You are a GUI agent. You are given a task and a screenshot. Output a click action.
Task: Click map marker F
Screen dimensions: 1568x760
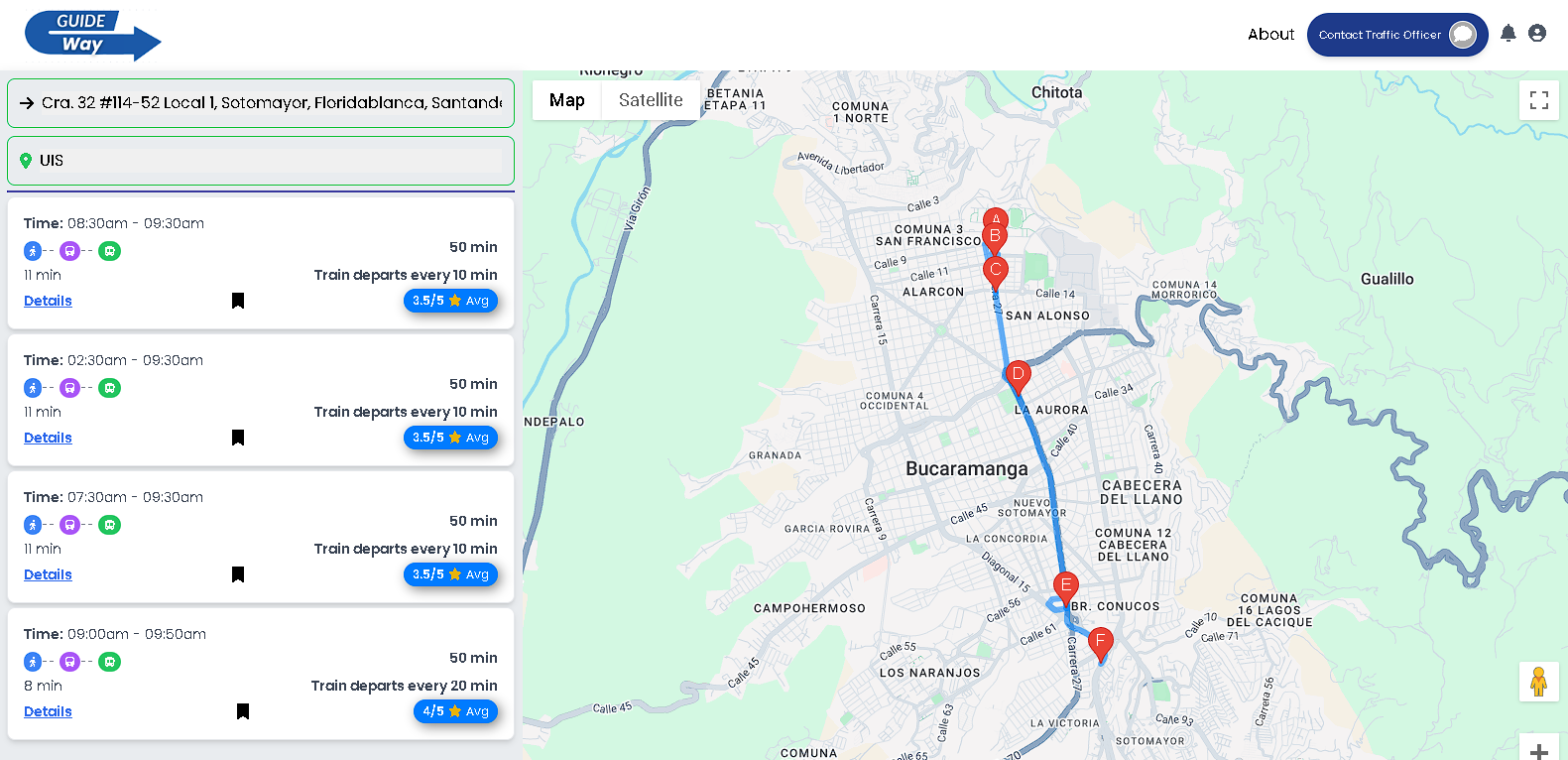[1100, 645]
